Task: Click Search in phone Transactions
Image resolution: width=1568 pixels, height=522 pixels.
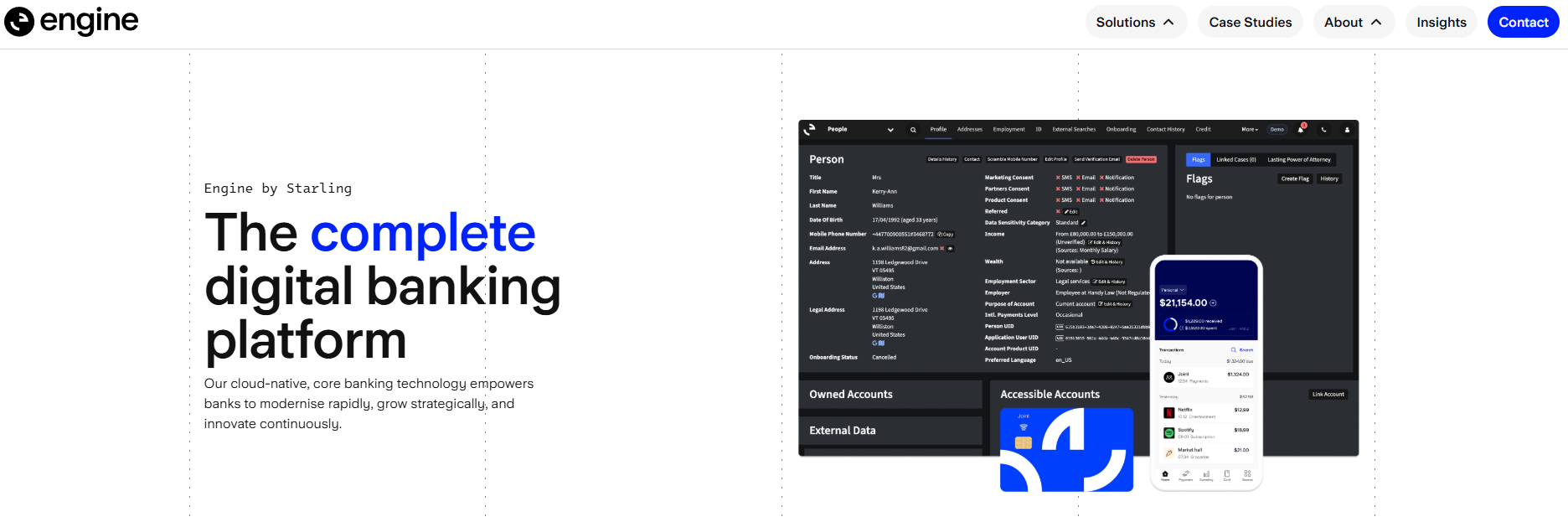Action: tap(1242, 350)
